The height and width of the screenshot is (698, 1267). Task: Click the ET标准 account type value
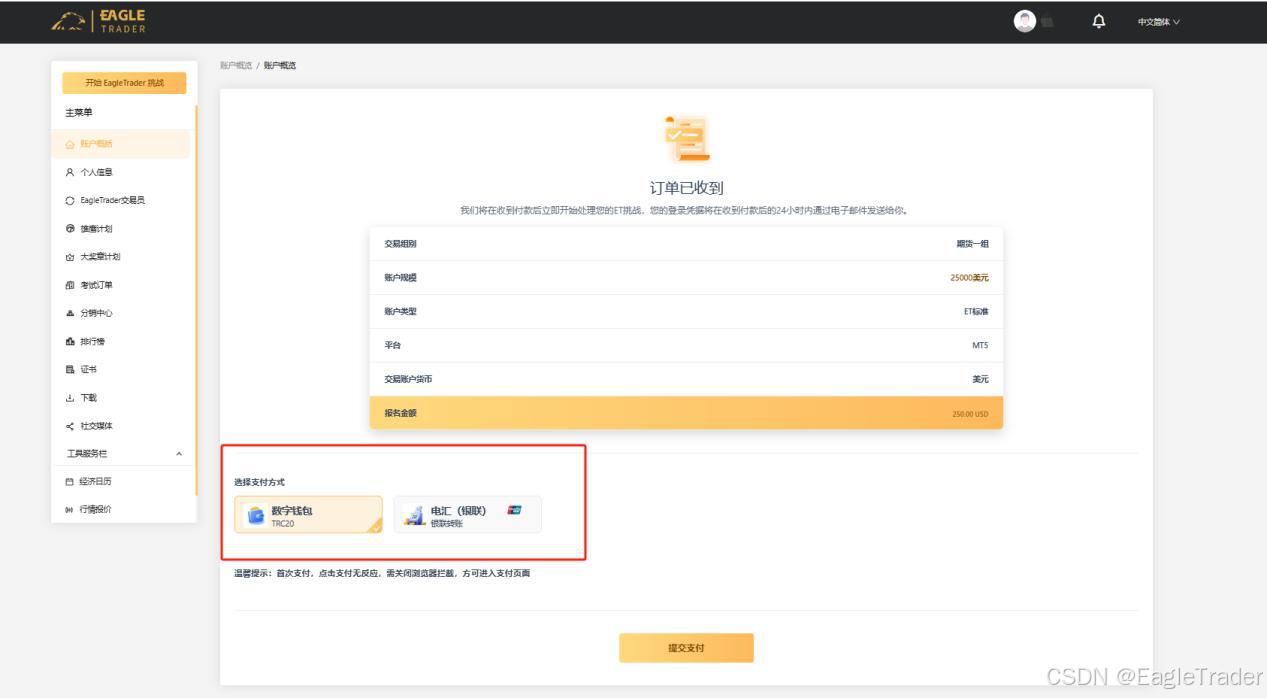(x=976, y=312)
